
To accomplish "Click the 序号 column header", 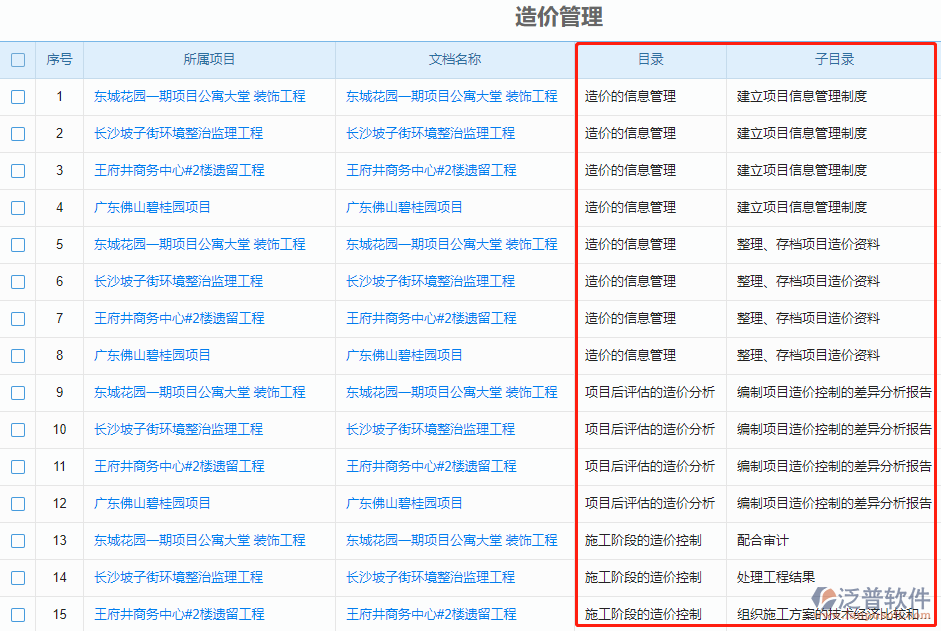I will (59, 60).
